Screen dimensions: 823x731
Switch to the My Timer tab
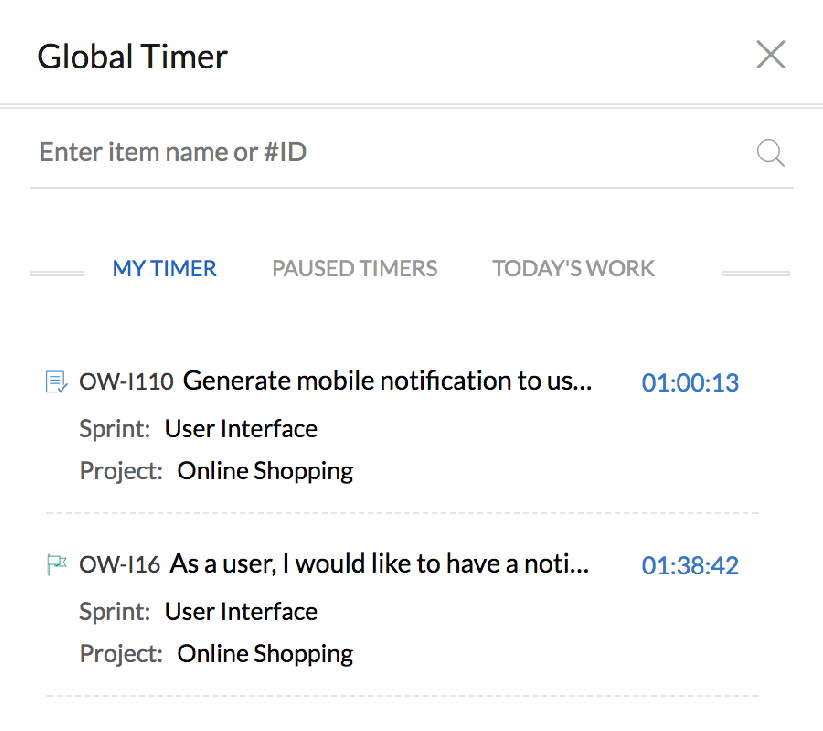click(x=164, y=268)
